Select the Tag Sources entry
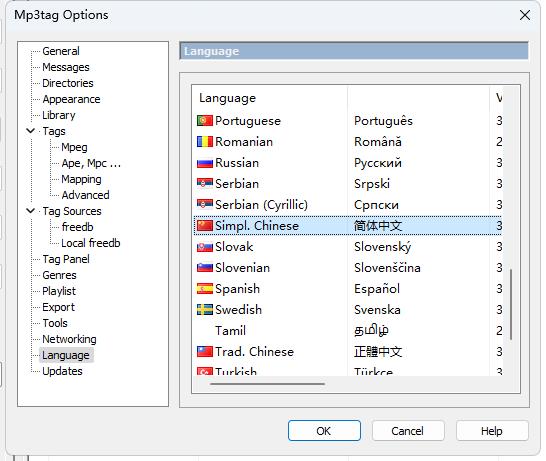 point(72,211)
